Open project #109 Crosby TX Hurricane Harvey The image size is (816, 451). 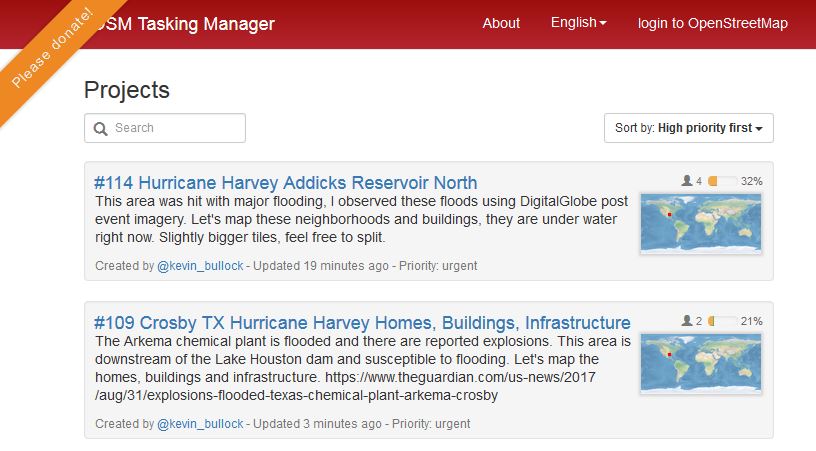point(361,323)
